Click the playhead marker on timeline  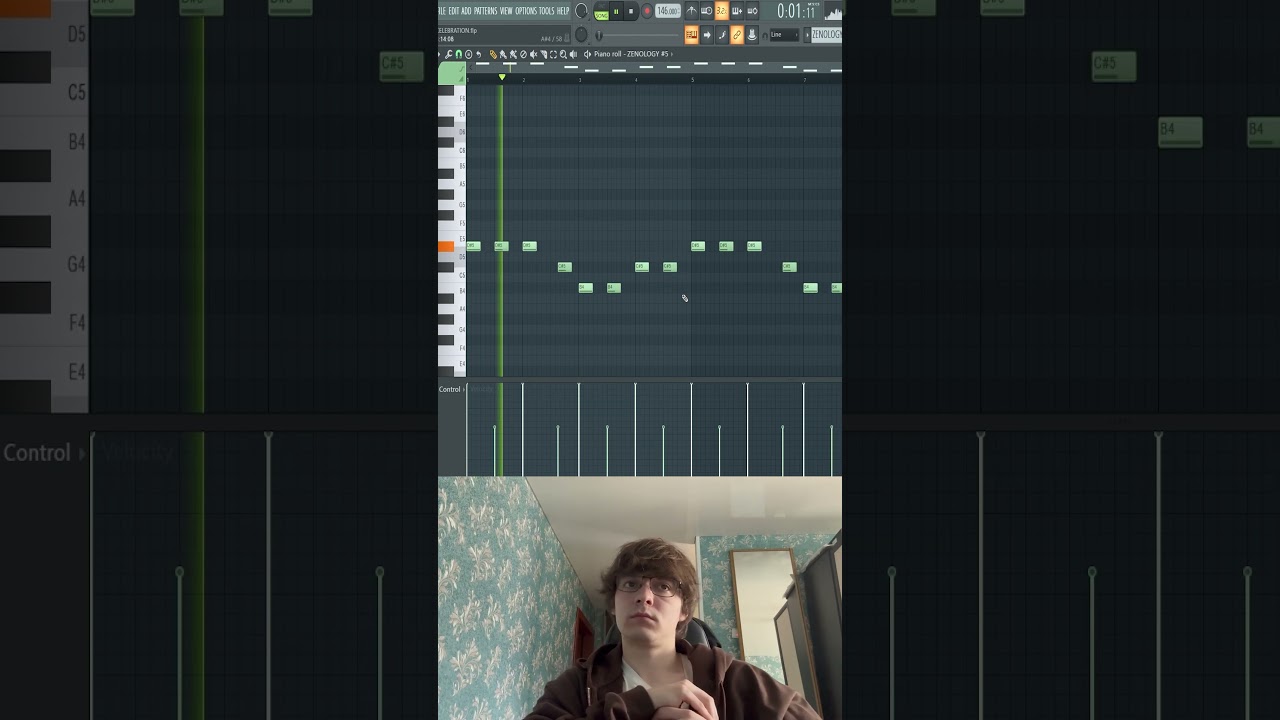(502, 77)
